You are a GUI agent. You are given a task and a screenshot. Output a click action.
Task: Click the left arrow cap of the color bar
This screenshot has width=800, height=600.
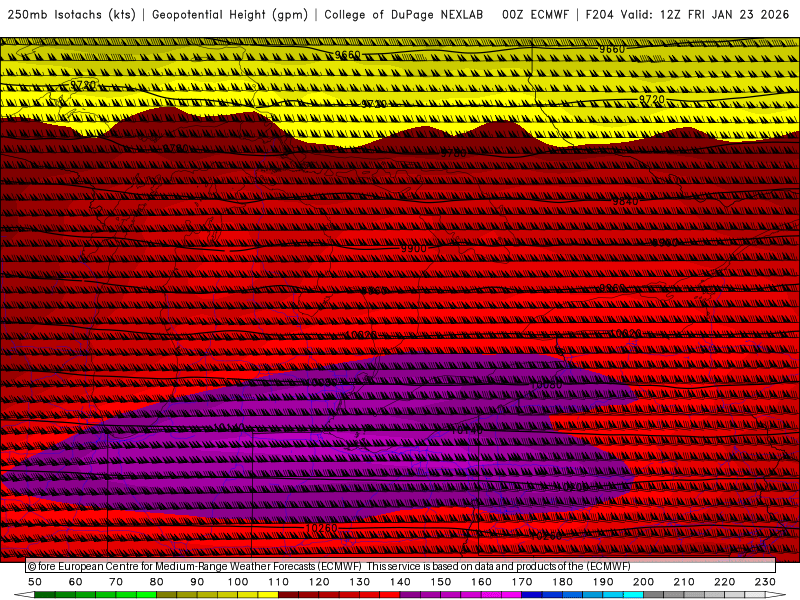pos(24,595)
